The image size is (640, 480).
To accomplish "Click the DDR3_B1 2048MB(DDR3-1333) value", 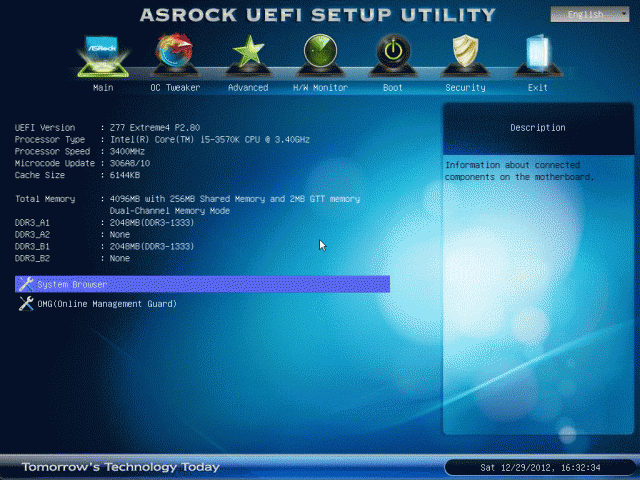I will point(152,246).
